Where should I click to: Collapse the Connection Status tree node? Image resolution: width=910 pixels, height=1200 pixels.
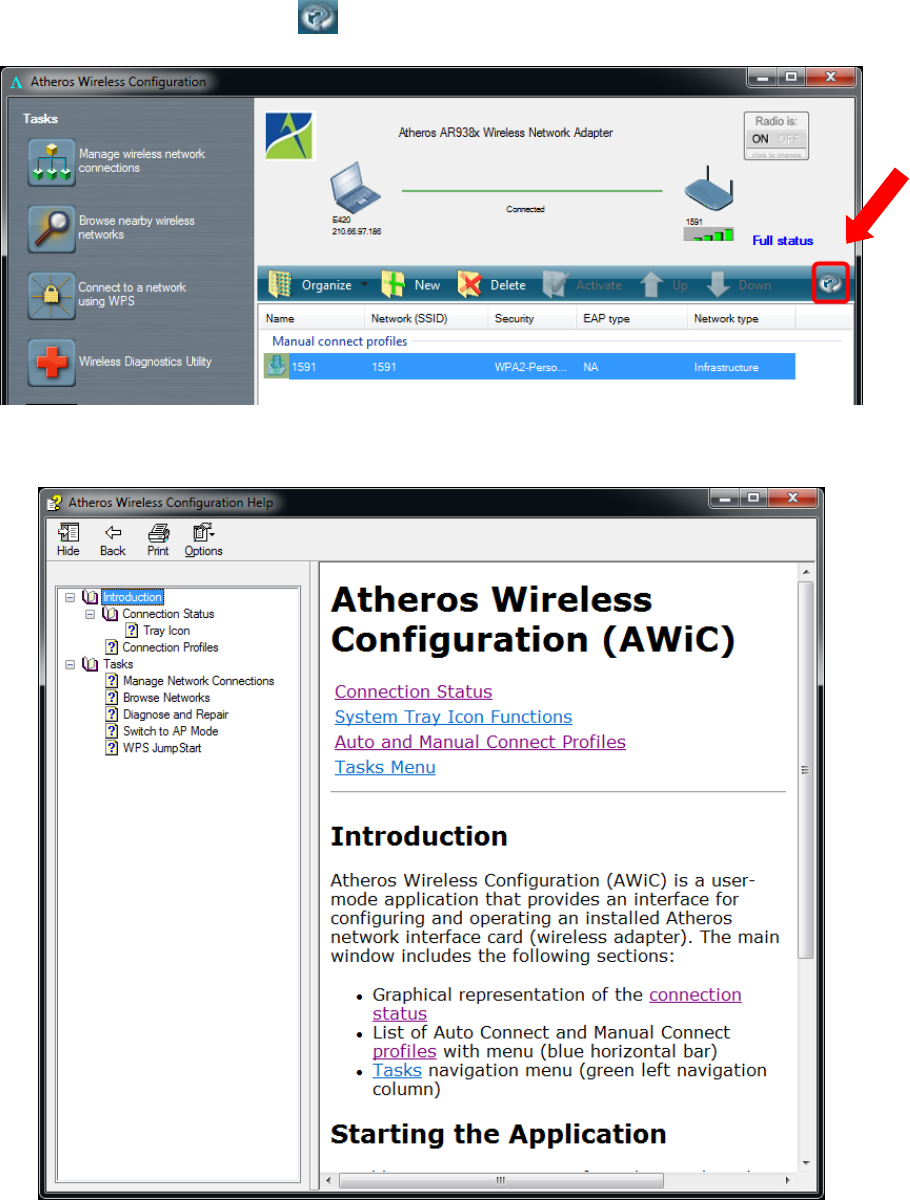(90, 614)
